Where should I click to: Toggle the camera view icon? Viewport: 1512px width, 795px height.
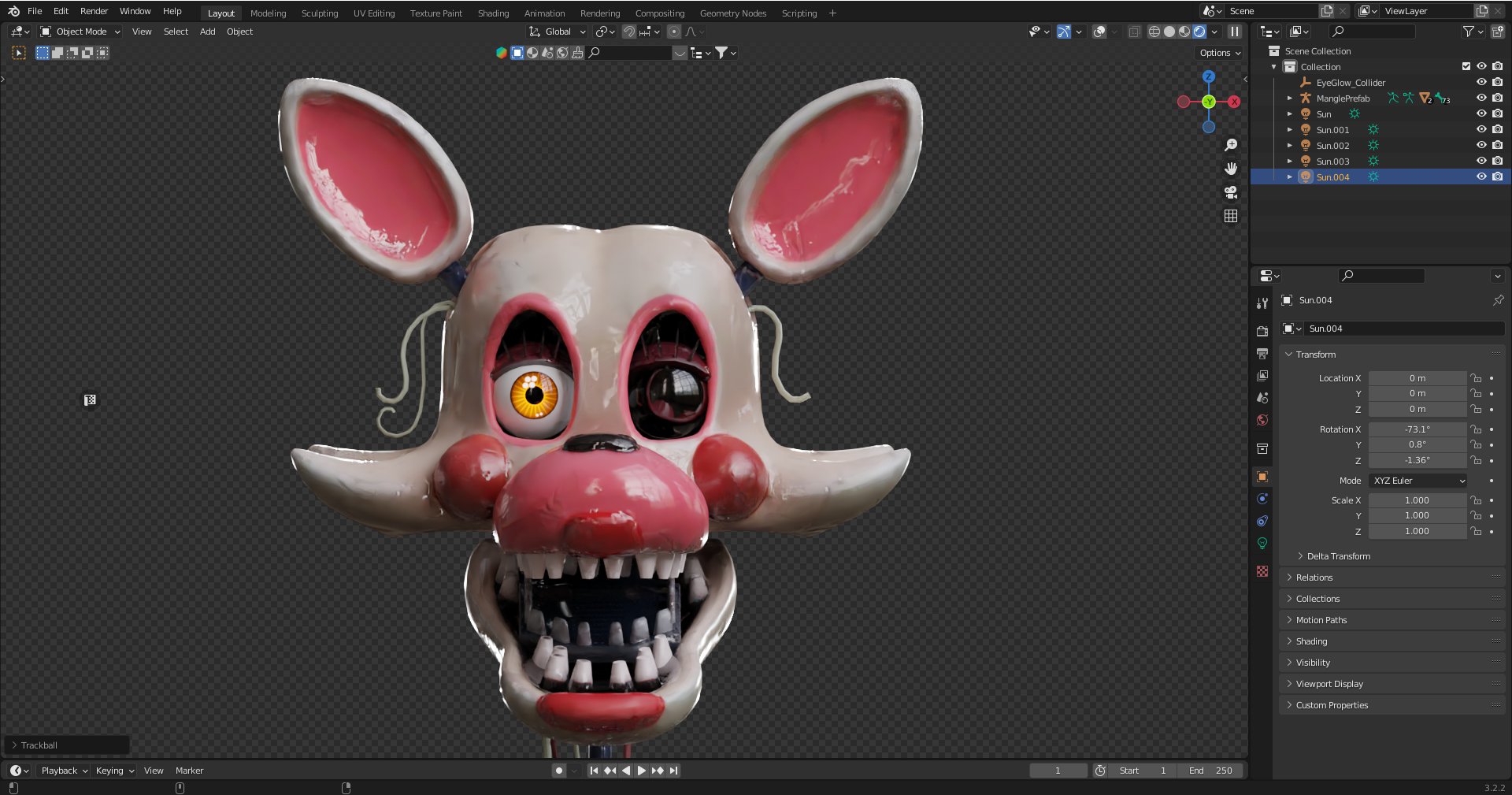point(1231,192)
